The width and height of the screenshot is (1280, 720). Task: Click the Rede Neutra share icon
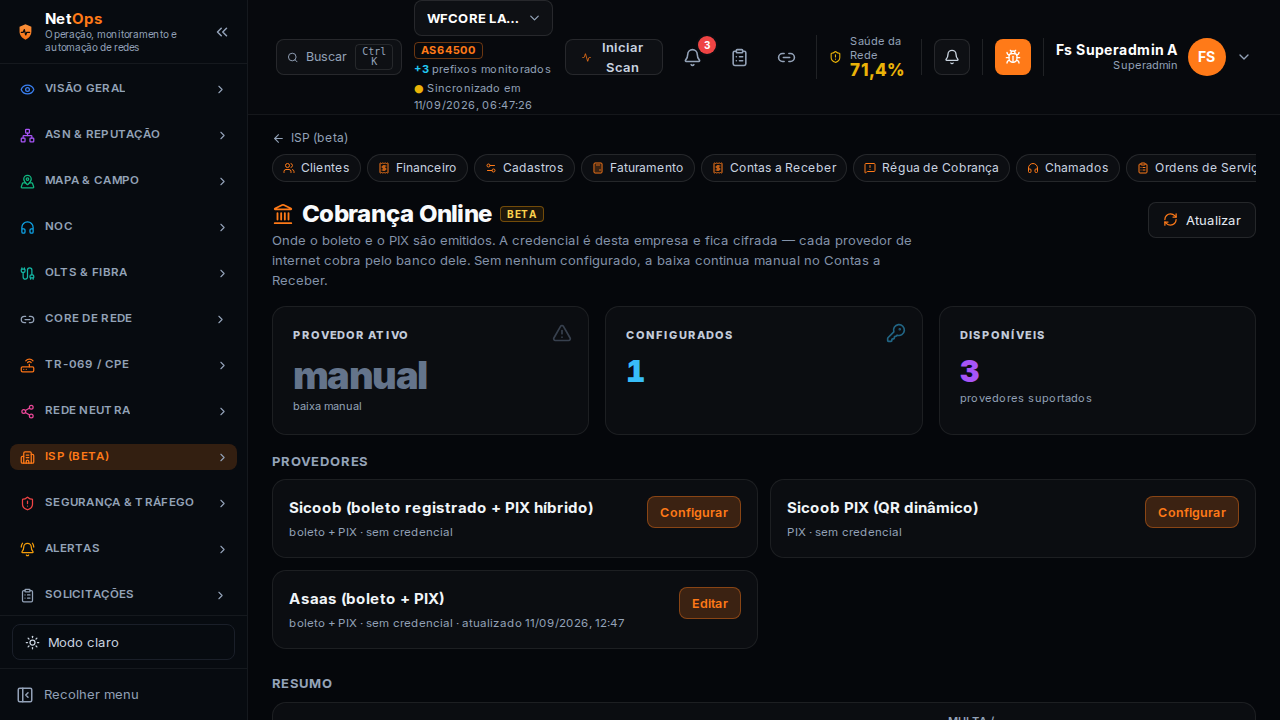tap(28, 411)
